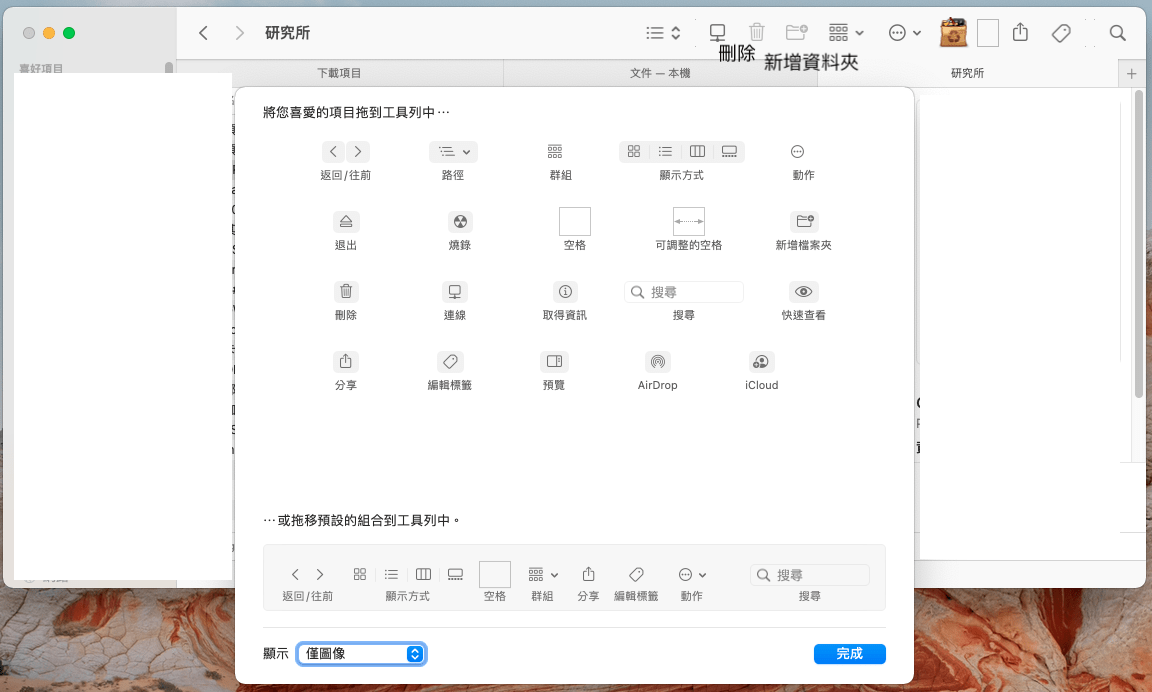This screenshot has height=692, width=1152.
Task: Click the 完成 button
Action: pyautogui.click(x=849, y=654)
